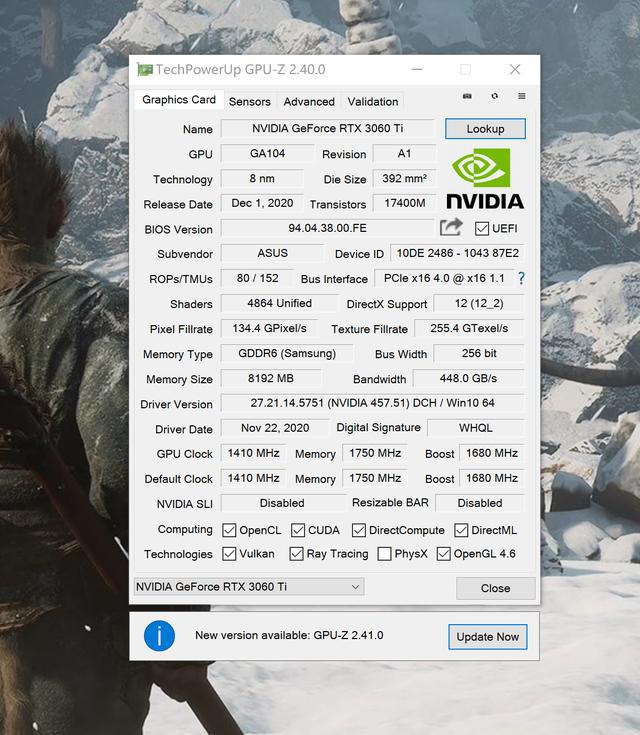Click the Device ID field value

(x=458, y=253)
